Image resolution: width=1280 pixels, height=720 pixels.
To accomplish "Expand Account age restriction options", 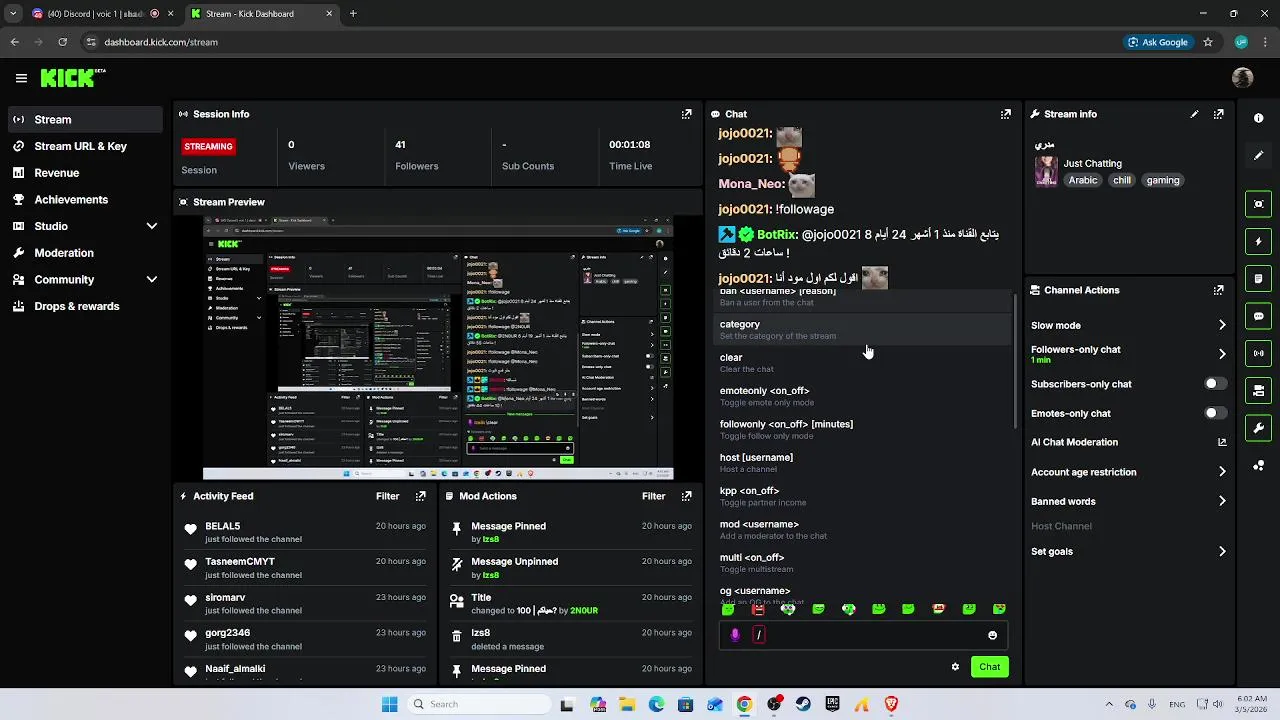I will click(x=1221, y=472).
